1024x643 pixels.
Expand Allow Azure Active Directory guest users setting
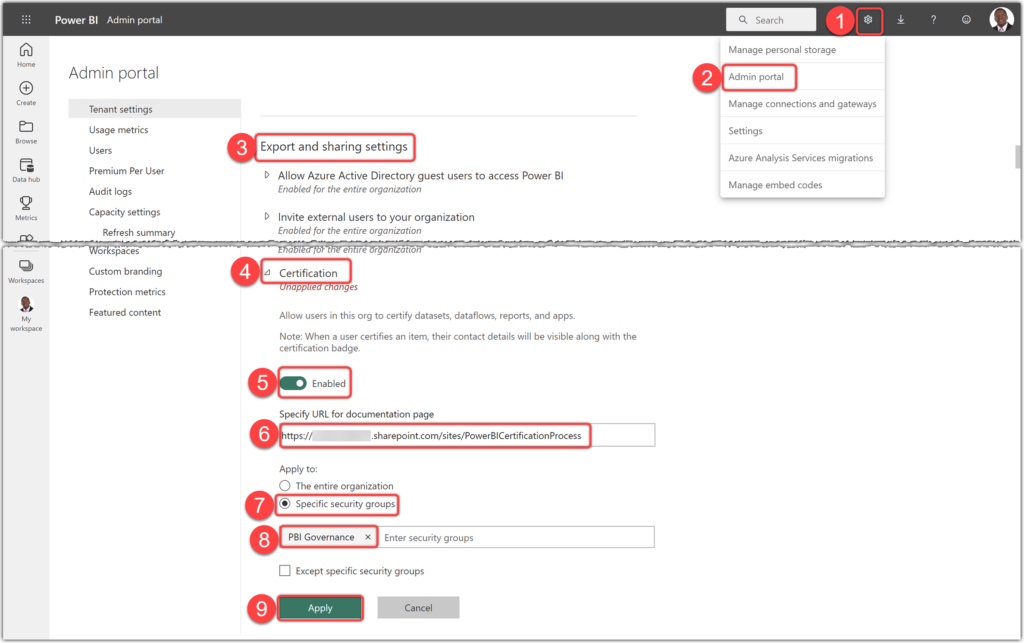coord(267,175)
